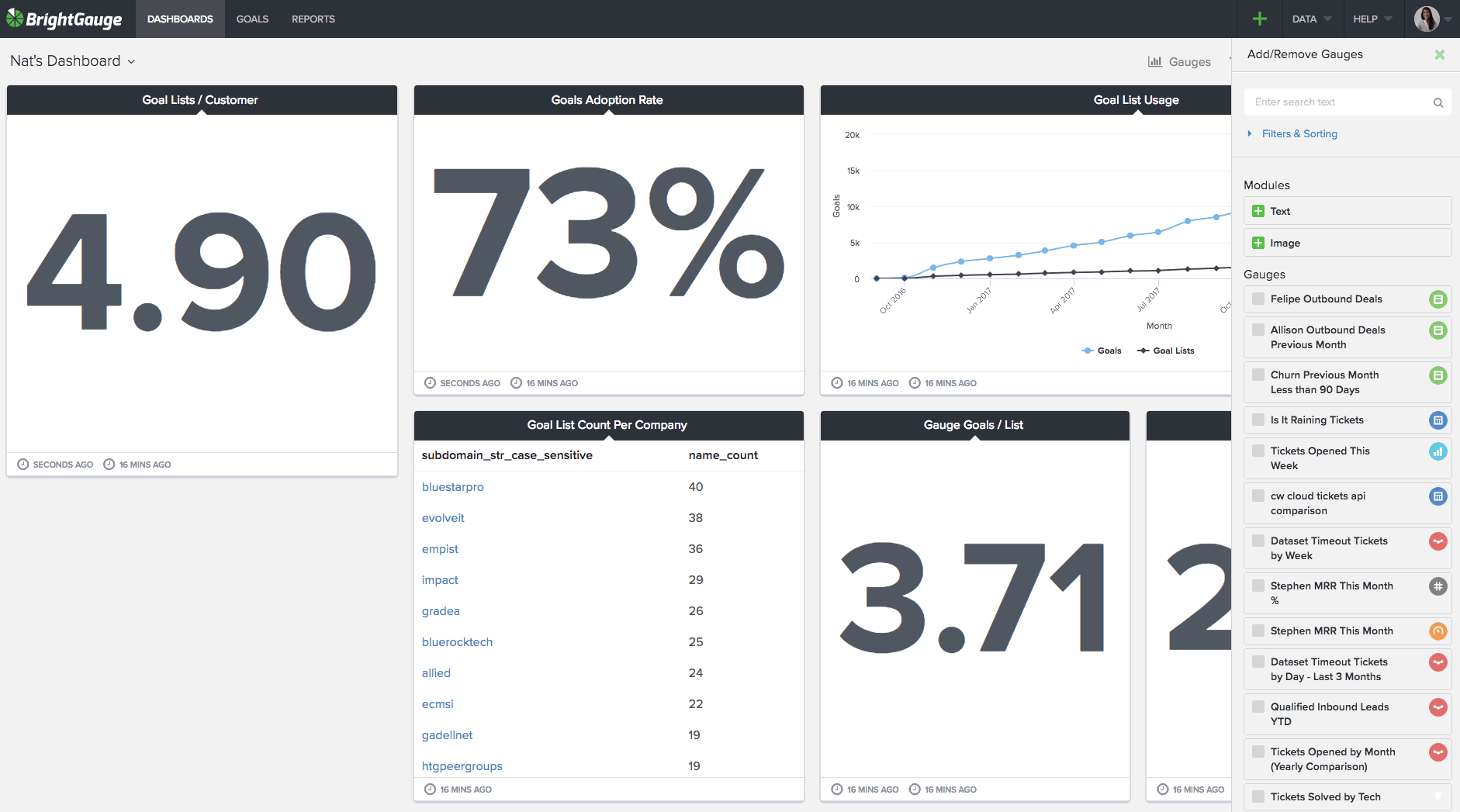The width and height of the screenshot is (1460, 812).
Task: Click the gradea company link
Action: pyautogui.click(x=441, y=611)
